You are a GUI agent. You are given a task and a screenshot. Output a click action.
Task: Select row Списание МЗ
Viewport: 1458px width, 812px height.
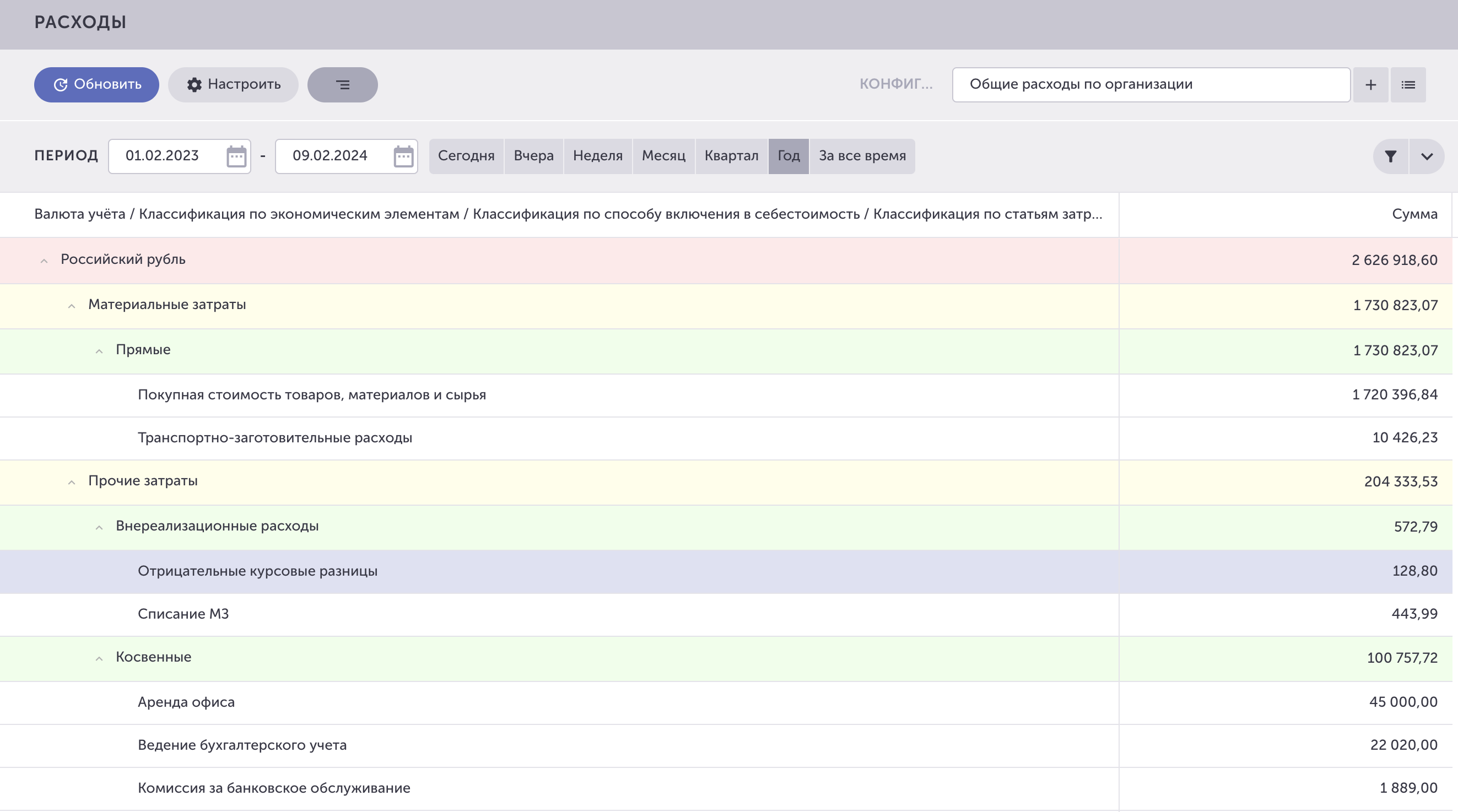[x=726, y=615]
